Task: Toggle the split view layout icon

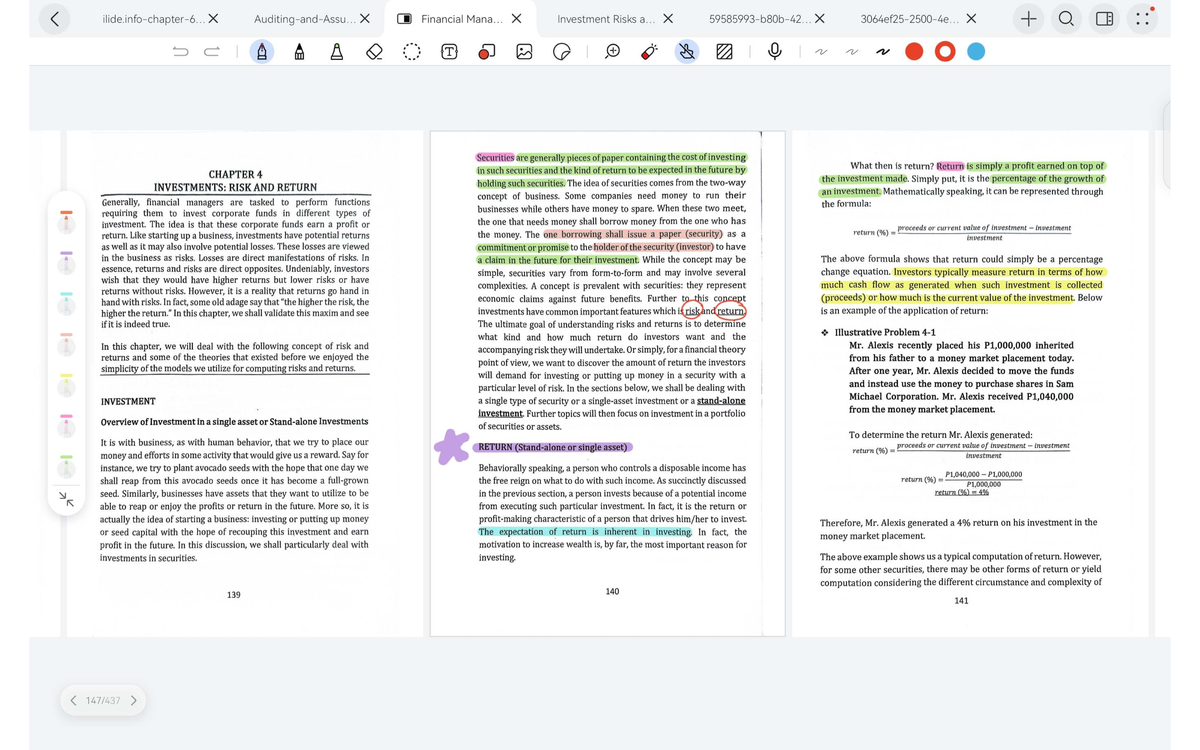Action: (x=1104, y=19)
